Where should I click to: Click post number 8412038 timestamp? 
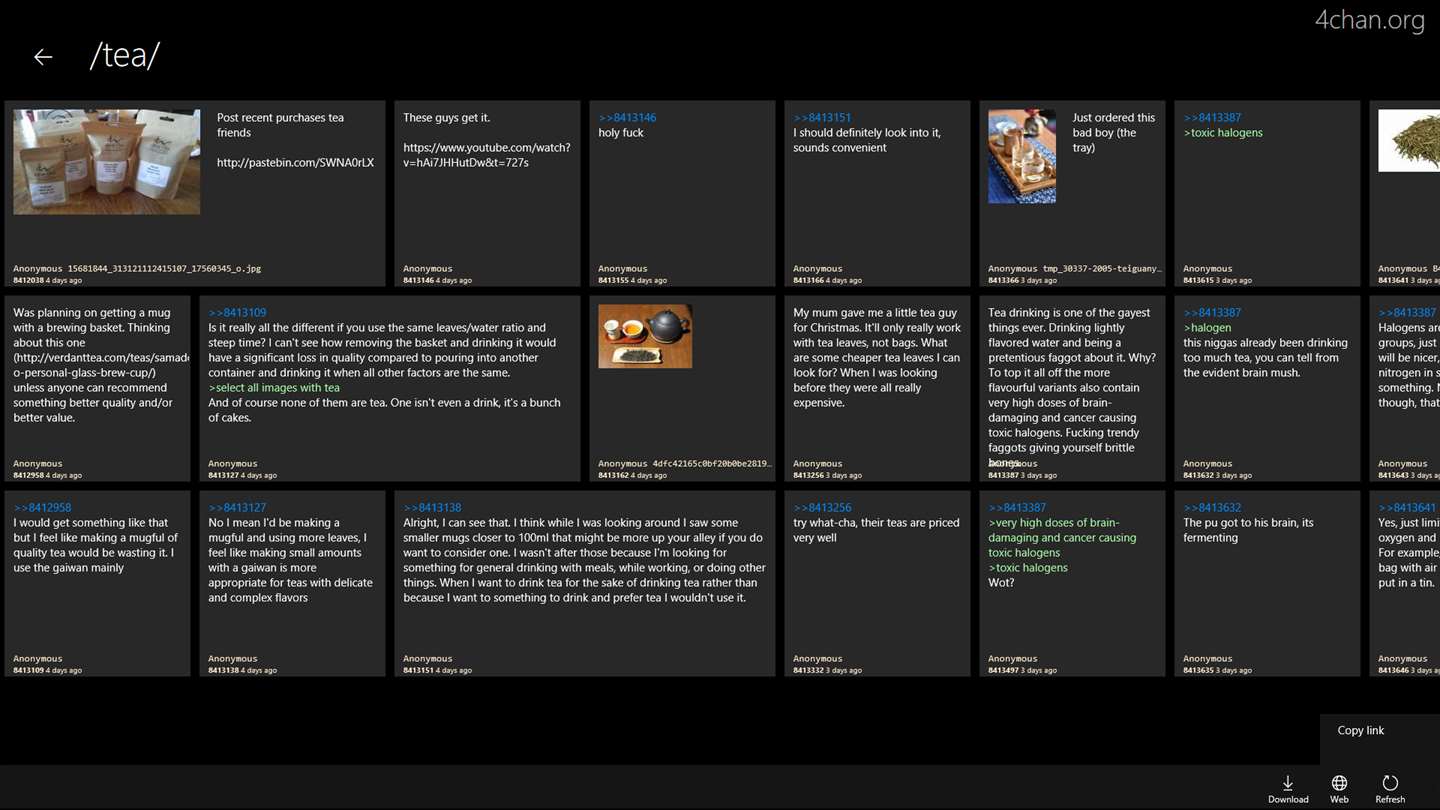(47, 281)
